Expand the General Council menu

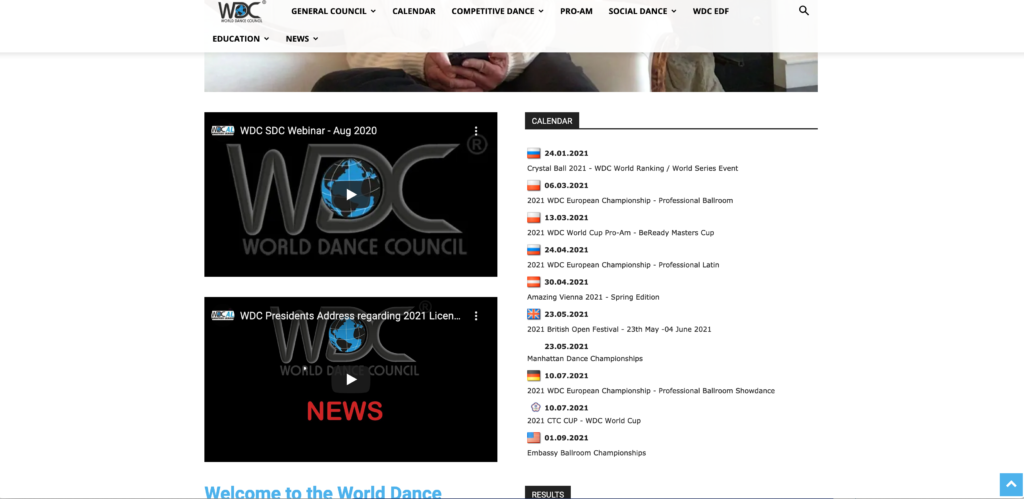(x=333, y=11)
